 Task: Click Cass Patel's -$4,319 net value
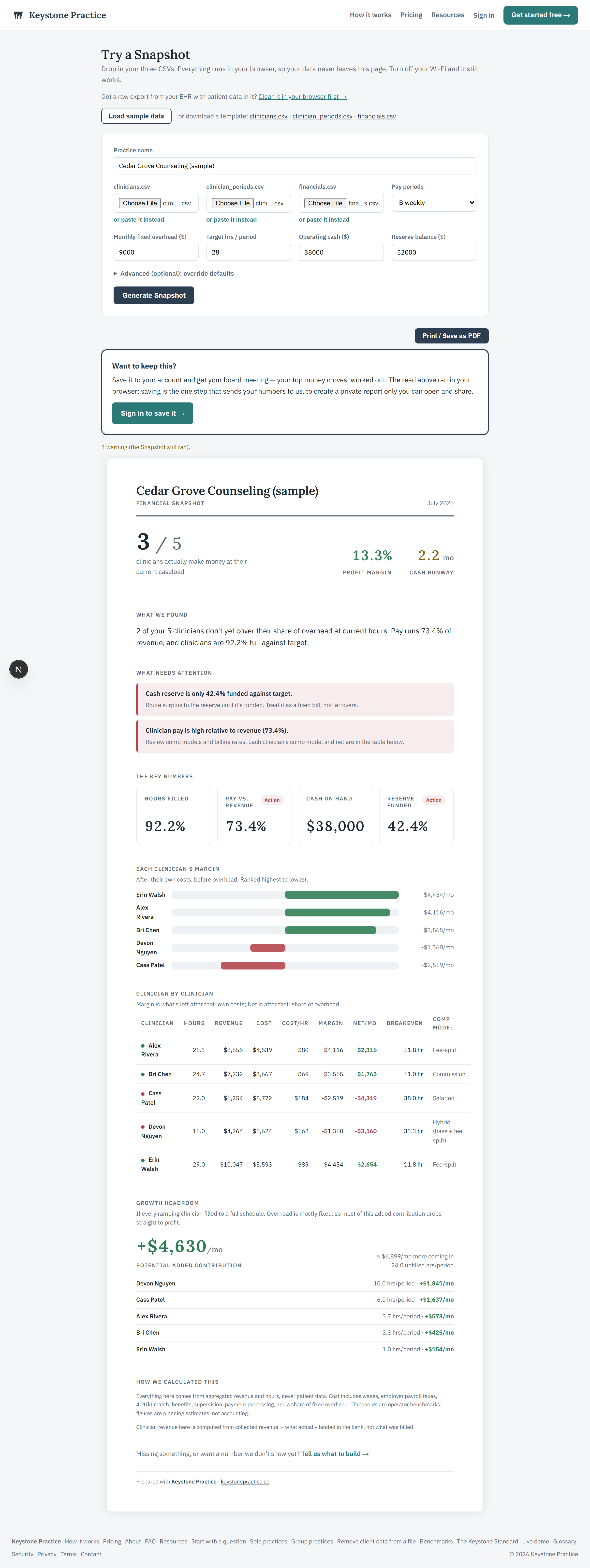click(x=366, y=1098)
